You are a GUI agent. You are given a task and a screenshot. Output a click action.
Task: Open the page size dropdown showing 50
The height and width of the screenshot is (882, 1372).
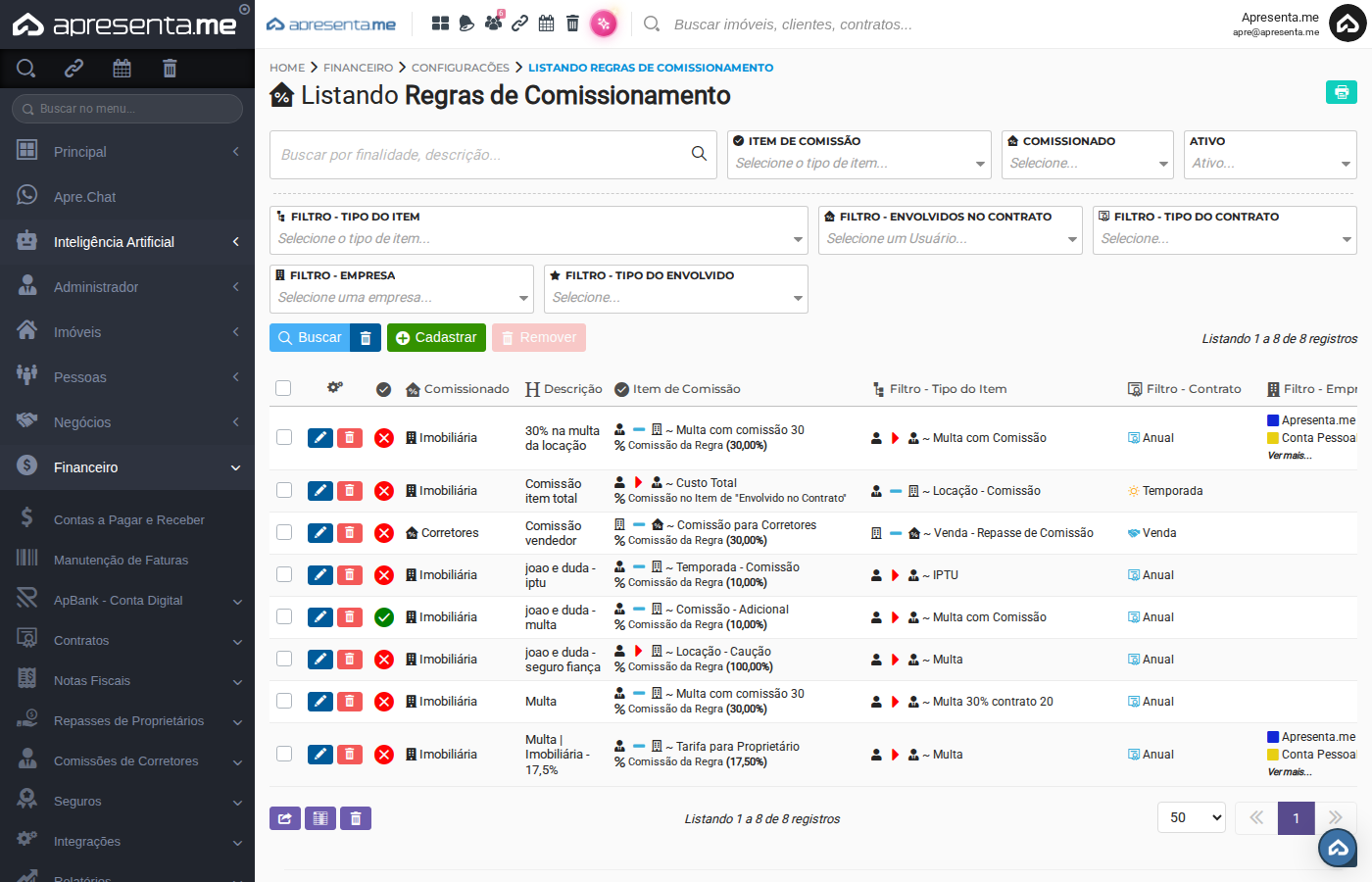[x=1192, y=817]
